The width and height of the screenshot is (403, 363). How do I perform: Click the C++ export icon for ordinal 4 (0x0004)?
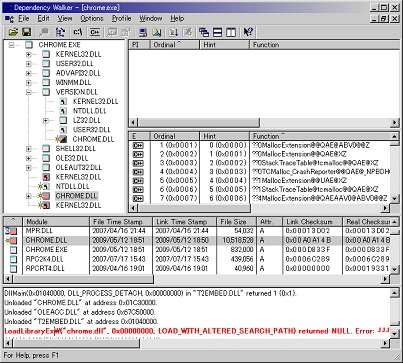point(138,172)
